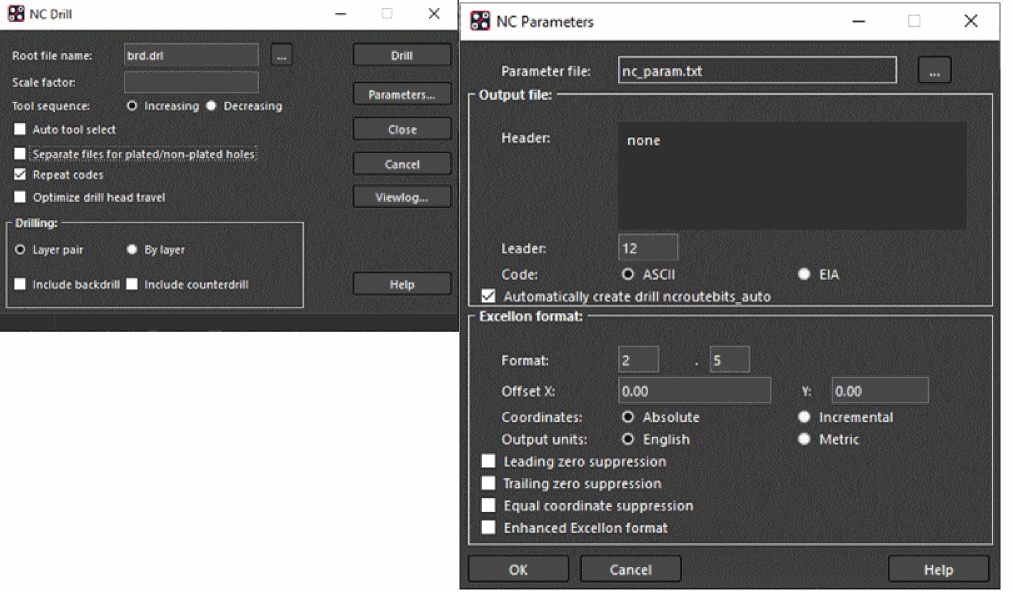Viewport: 1013px width, 592px height.
Task: Click the Offset Y field
Action: coord(880,390)
